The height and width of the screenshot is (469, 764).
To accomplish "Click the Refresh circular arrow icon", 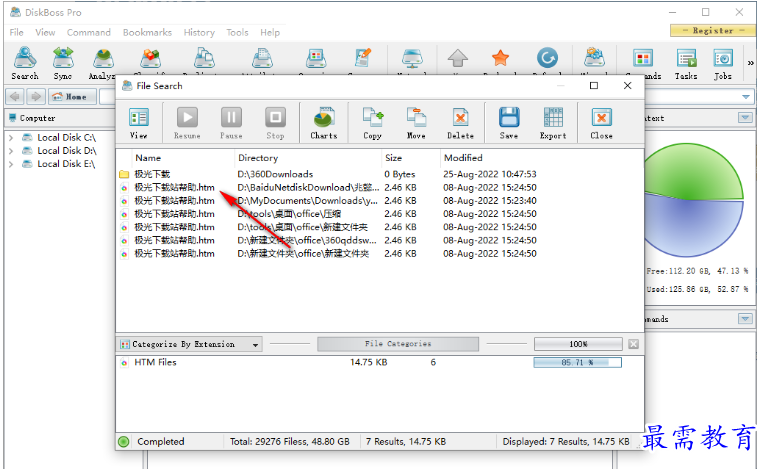I will 547,59.
